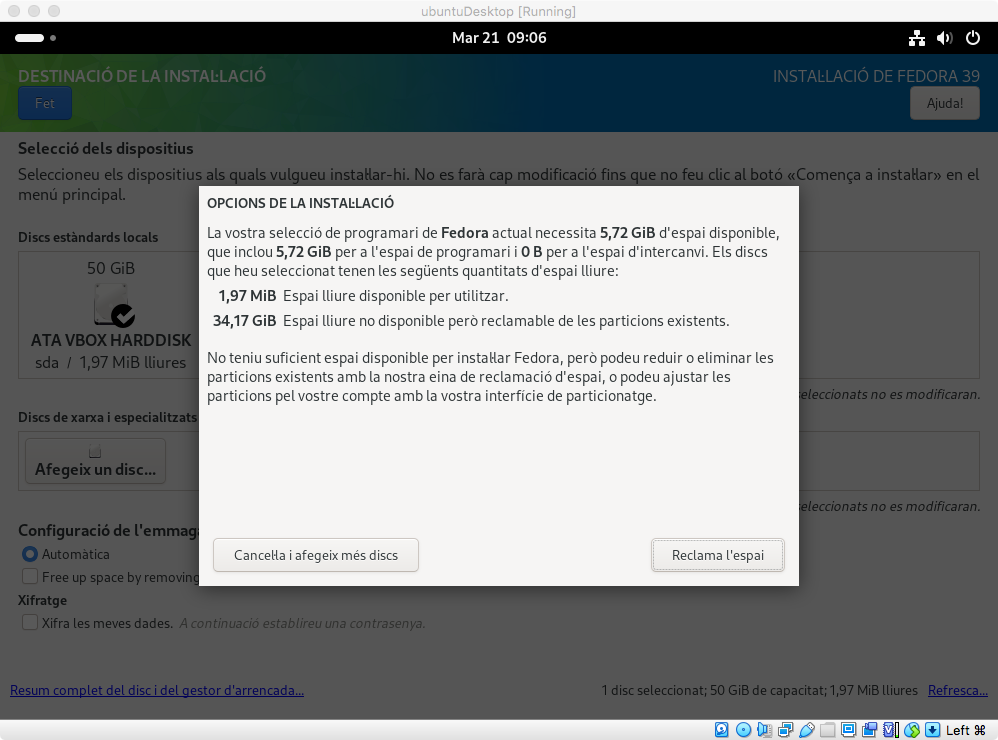This screenshot has height=740, width=998.
Task: Click VirtualBox USB devices status icon
Action: pyautogui.click(x=806, y=730)
